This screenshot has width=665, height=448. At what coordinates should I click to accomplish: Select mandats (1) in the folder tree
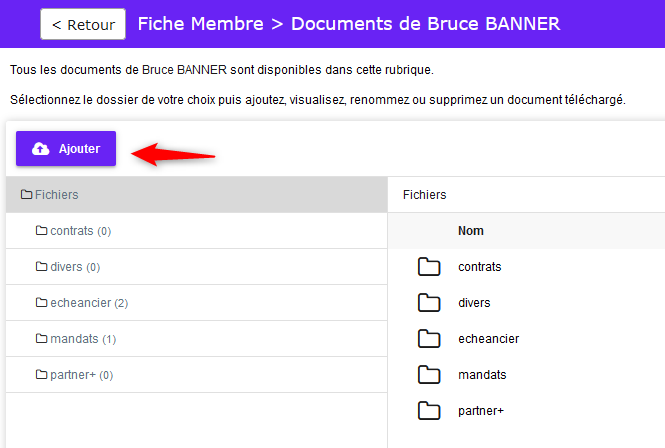coord(197,339)
